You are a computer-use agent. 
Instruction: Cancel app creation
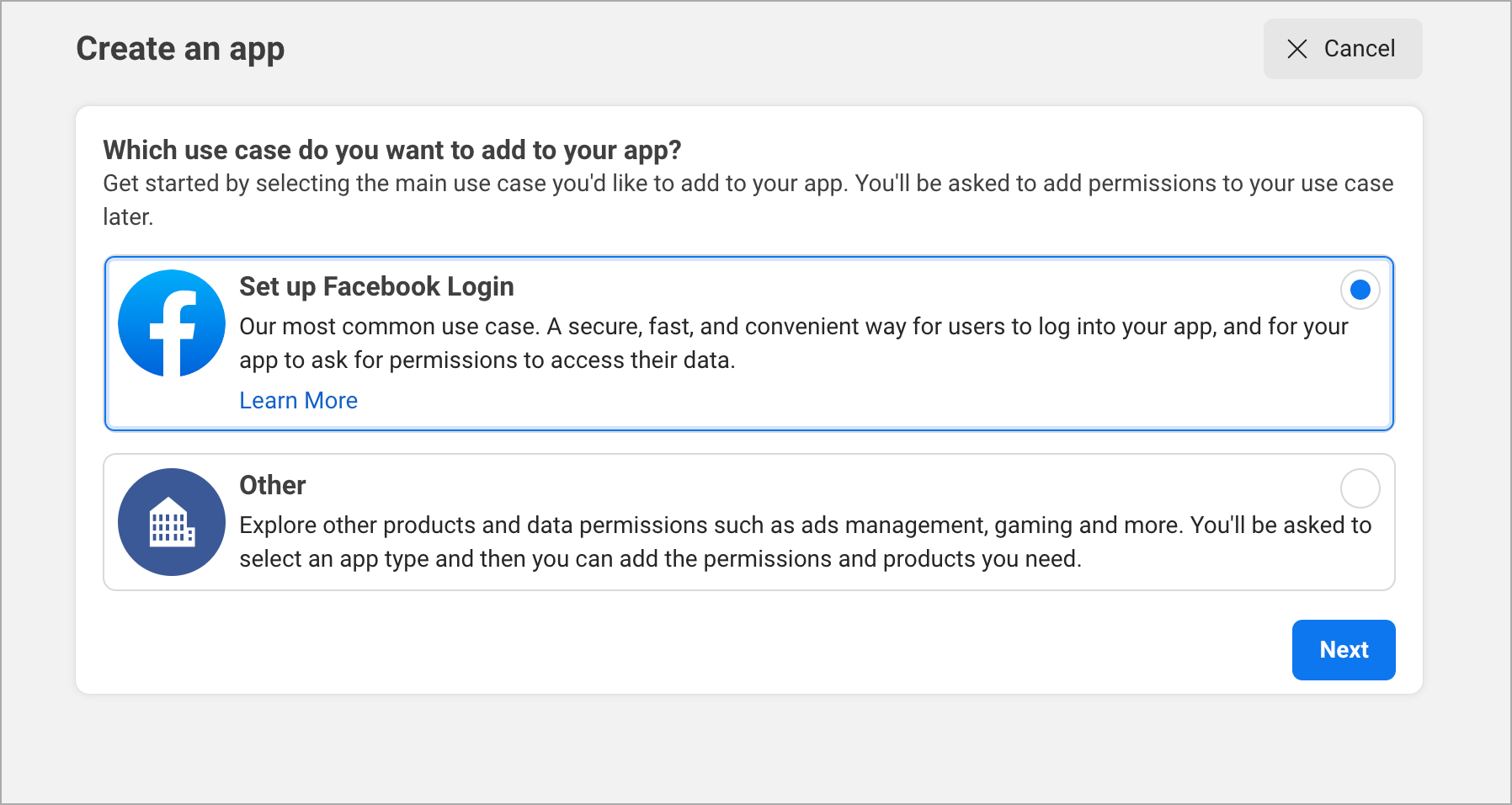point(1343,49)
